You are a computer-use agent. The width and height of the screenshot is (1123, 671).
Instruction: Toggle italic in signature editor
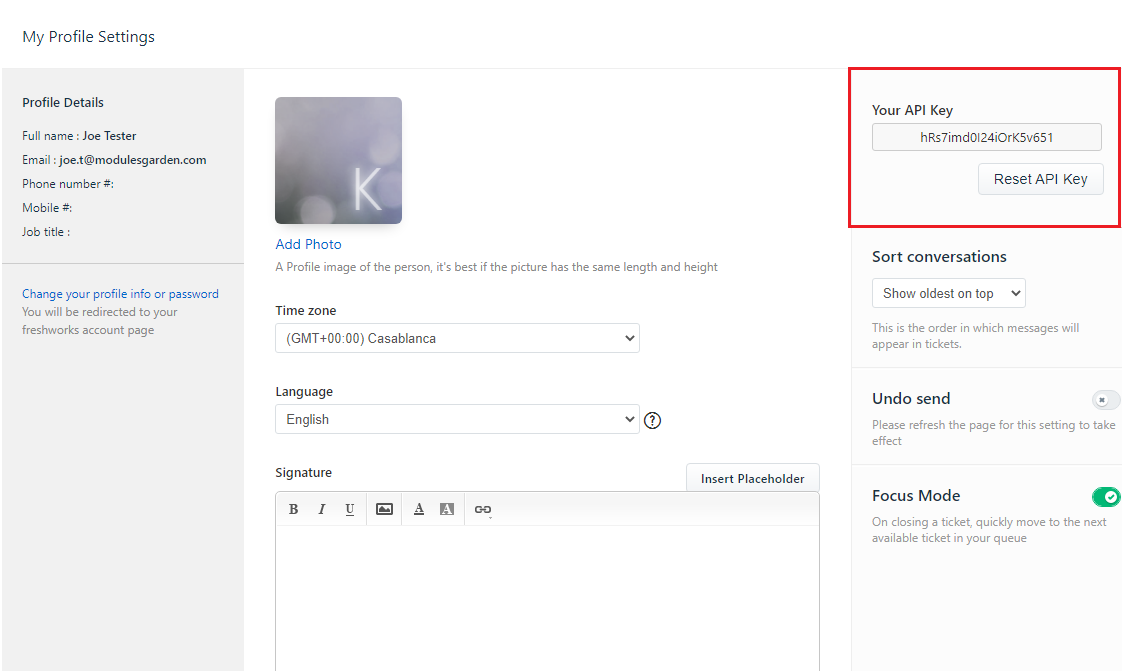tap(322, 509)
